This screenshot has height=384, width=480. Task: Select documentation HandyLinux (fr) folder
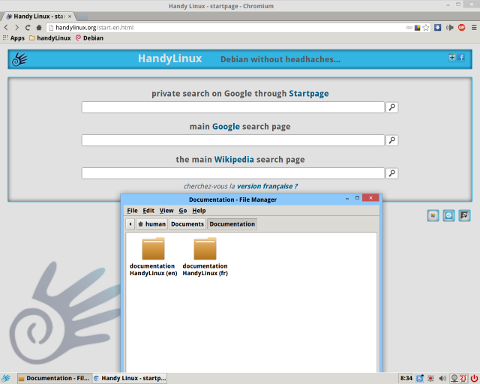205,257
